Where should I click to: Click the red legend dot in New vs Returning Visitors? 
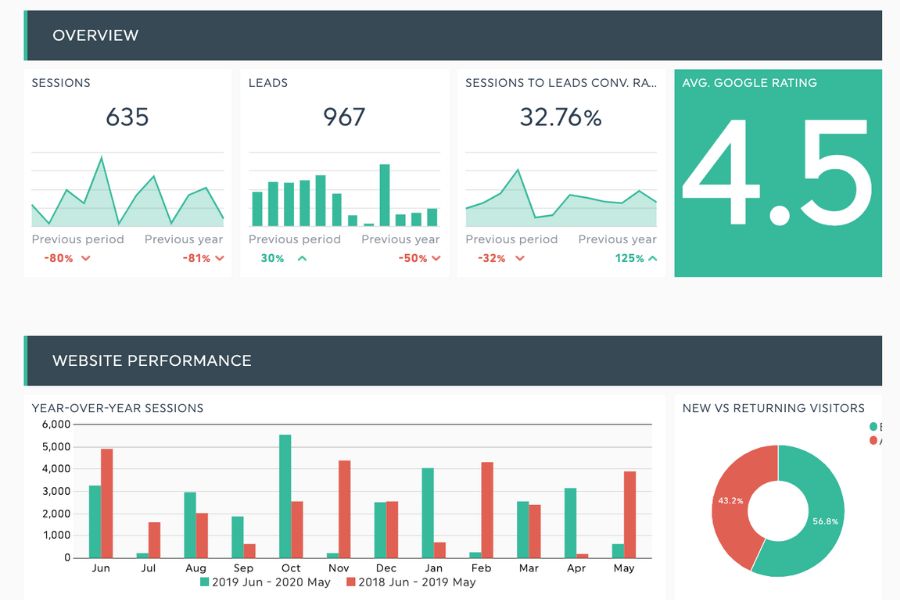coord(874,440)
